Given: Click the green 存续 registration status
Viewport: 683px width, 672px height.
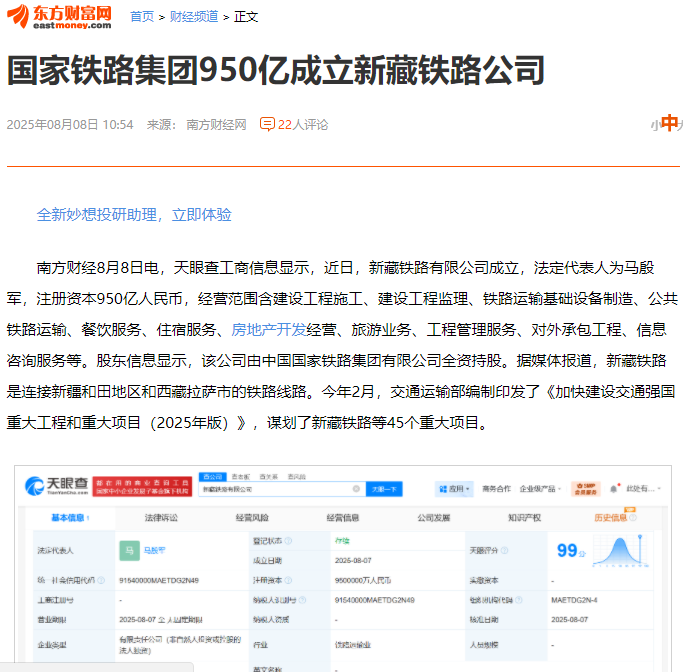Looking at the screenshot, I should [x=342, y=541].
